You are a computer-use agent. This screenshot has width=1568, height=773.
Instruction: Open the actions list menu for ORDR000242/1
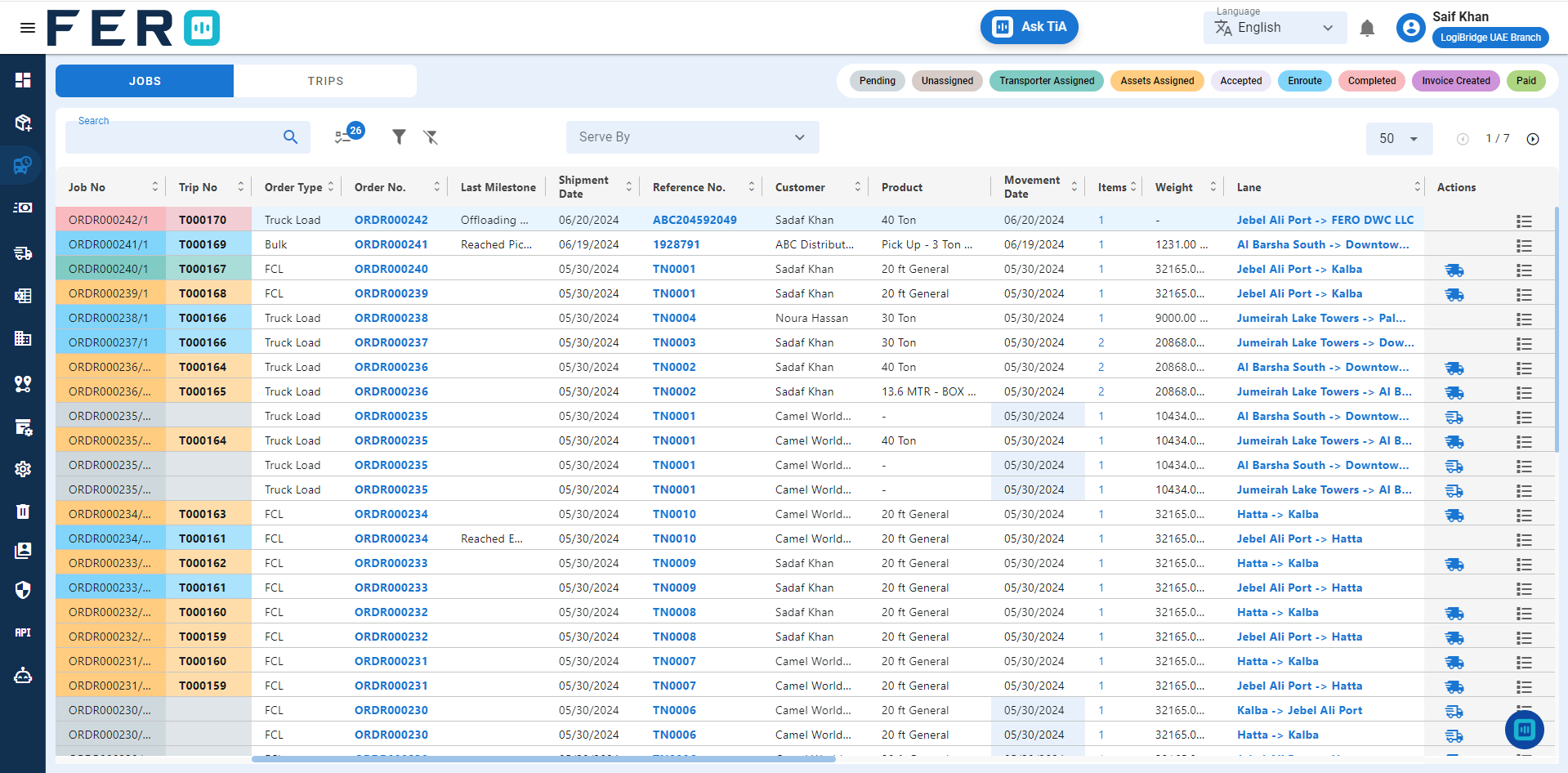coord(1523,221)
